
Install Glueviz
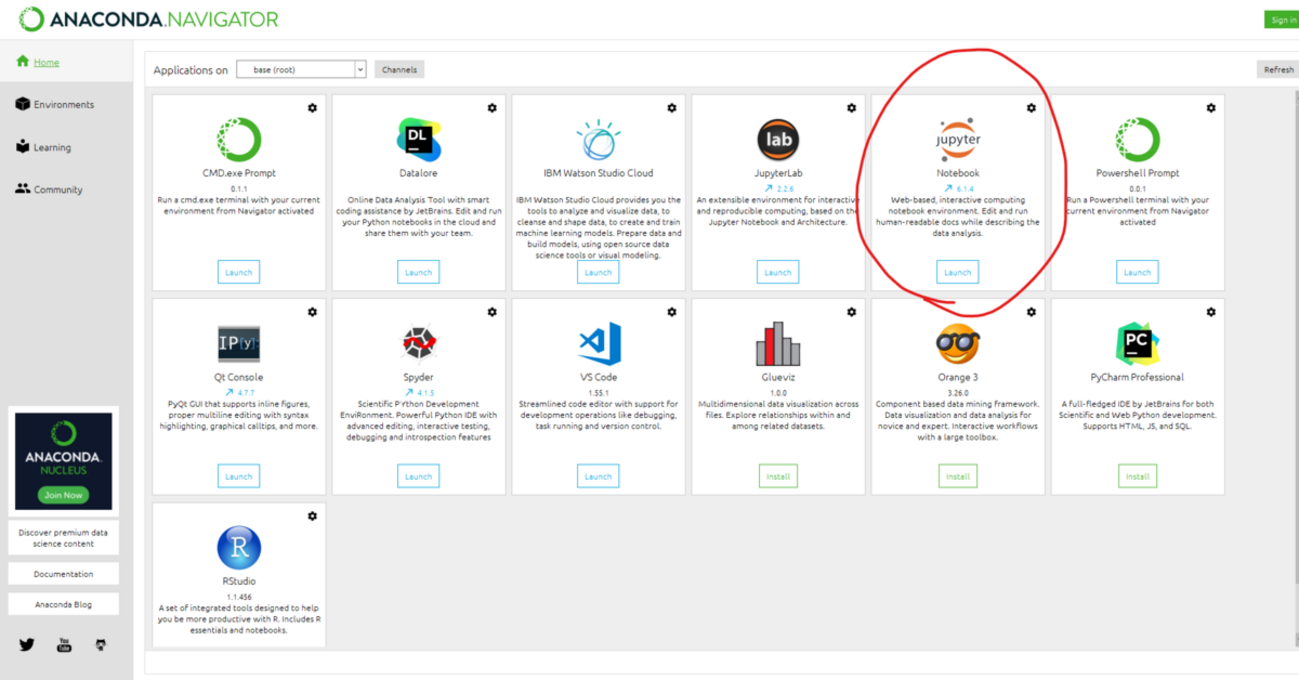tap(777, 476)
